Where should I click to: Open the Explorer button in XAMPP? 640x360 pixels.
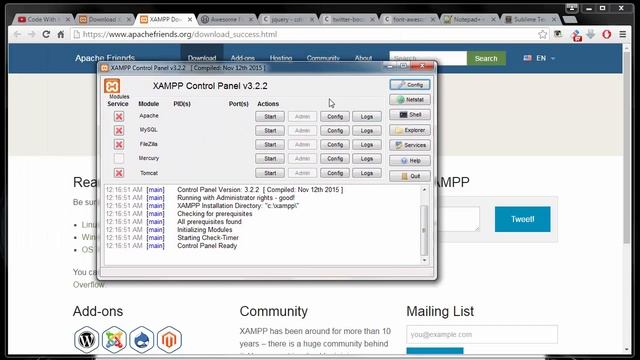(410, 130)
